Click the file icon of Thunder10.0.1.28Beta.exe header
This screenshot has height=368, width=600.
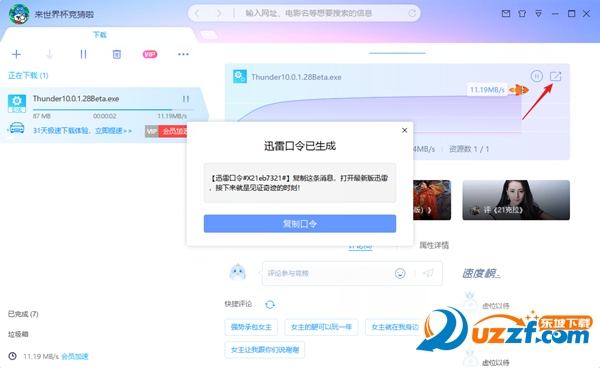point(240,77)
